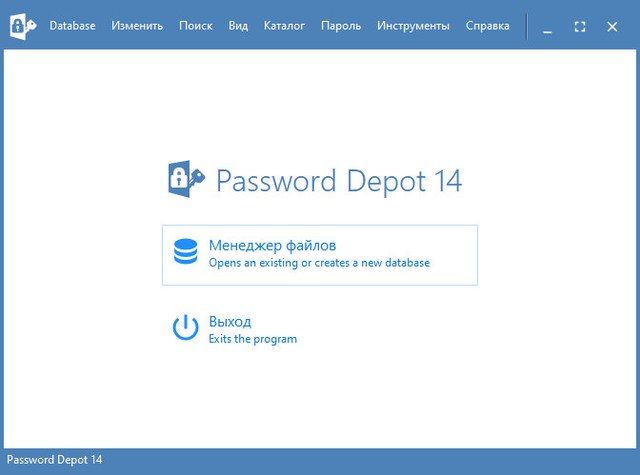The image size is (640, 475).
Task: Open the Инструменты menu
Action: pos(413,26)
